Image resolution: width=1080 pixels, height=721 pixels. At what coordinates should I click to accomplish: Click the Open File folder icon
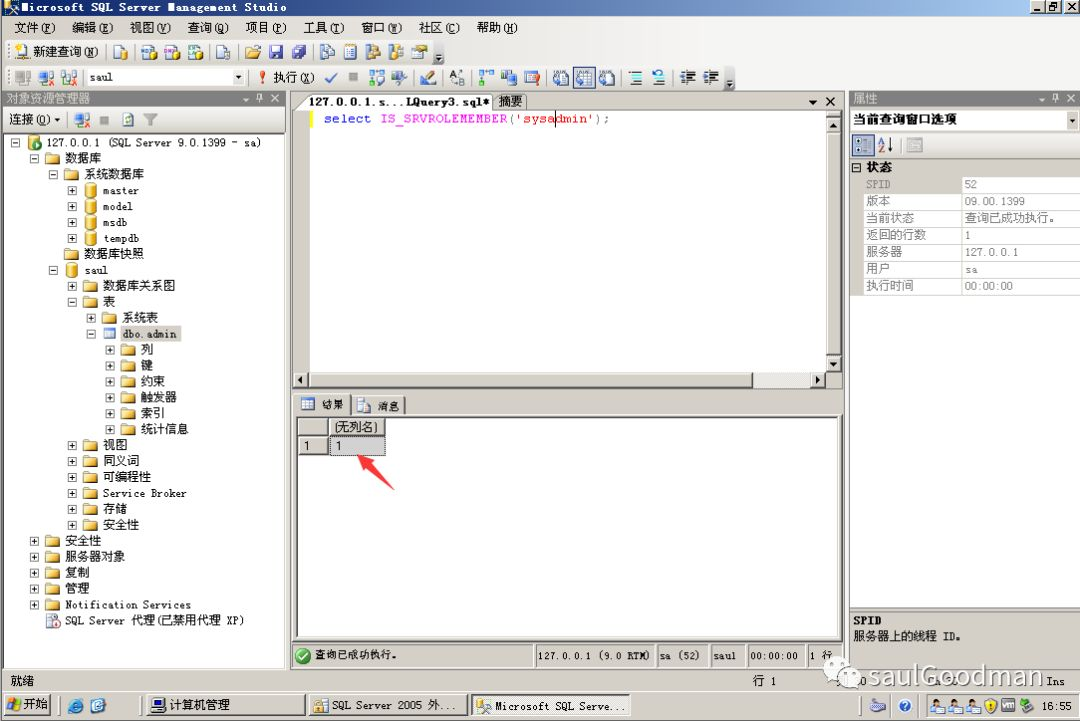click(x=253, y=52)
